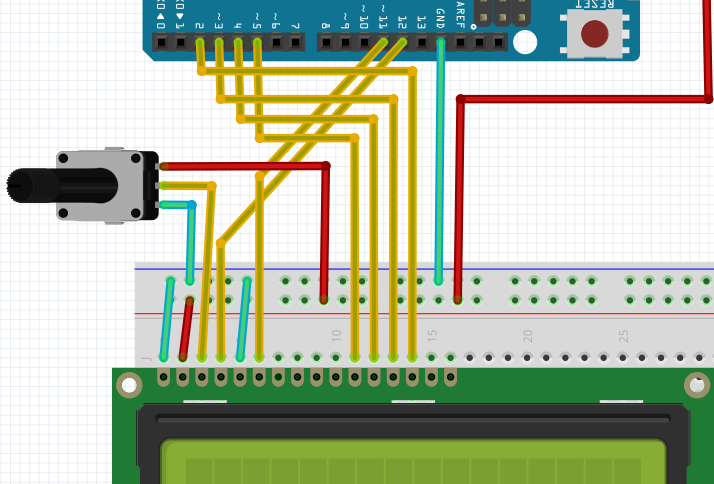This screenshot has width=714, height=484.
Task: Click the breadboard column 20 label
Action: (x=527, y=335)
